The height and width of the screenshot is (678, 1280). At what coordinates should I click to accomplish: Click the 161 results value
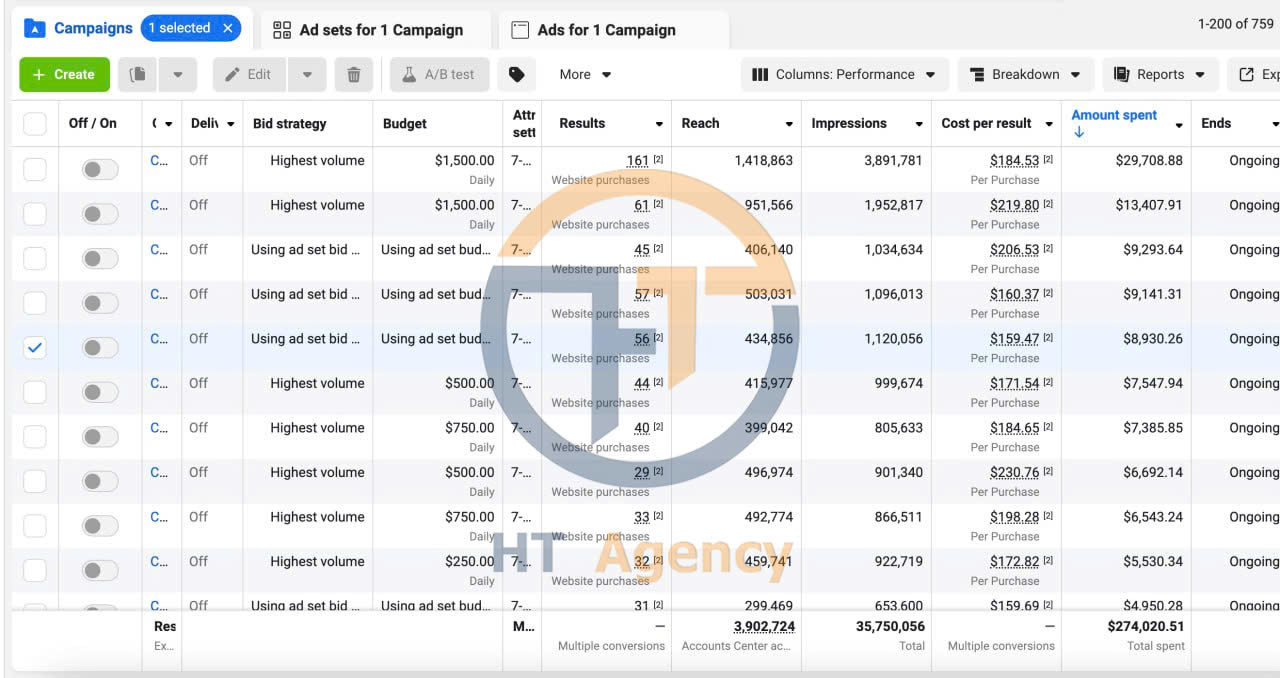(x=638, y=160)
